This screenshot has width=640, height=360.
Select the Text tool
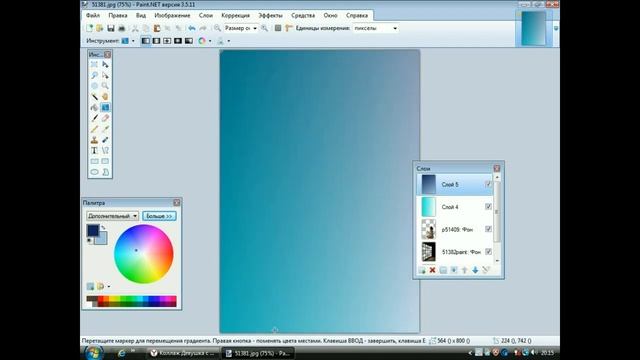click(94, 150)
